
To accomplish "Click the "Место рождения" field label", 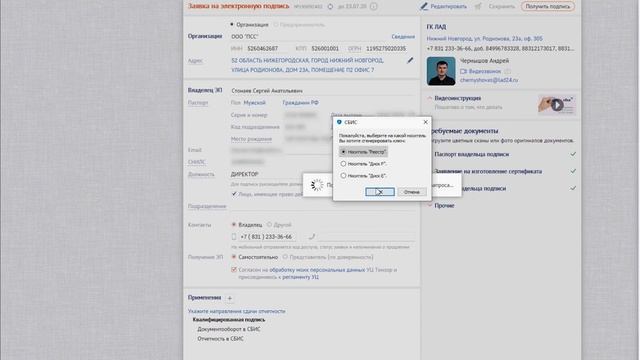I will point(251,139).
